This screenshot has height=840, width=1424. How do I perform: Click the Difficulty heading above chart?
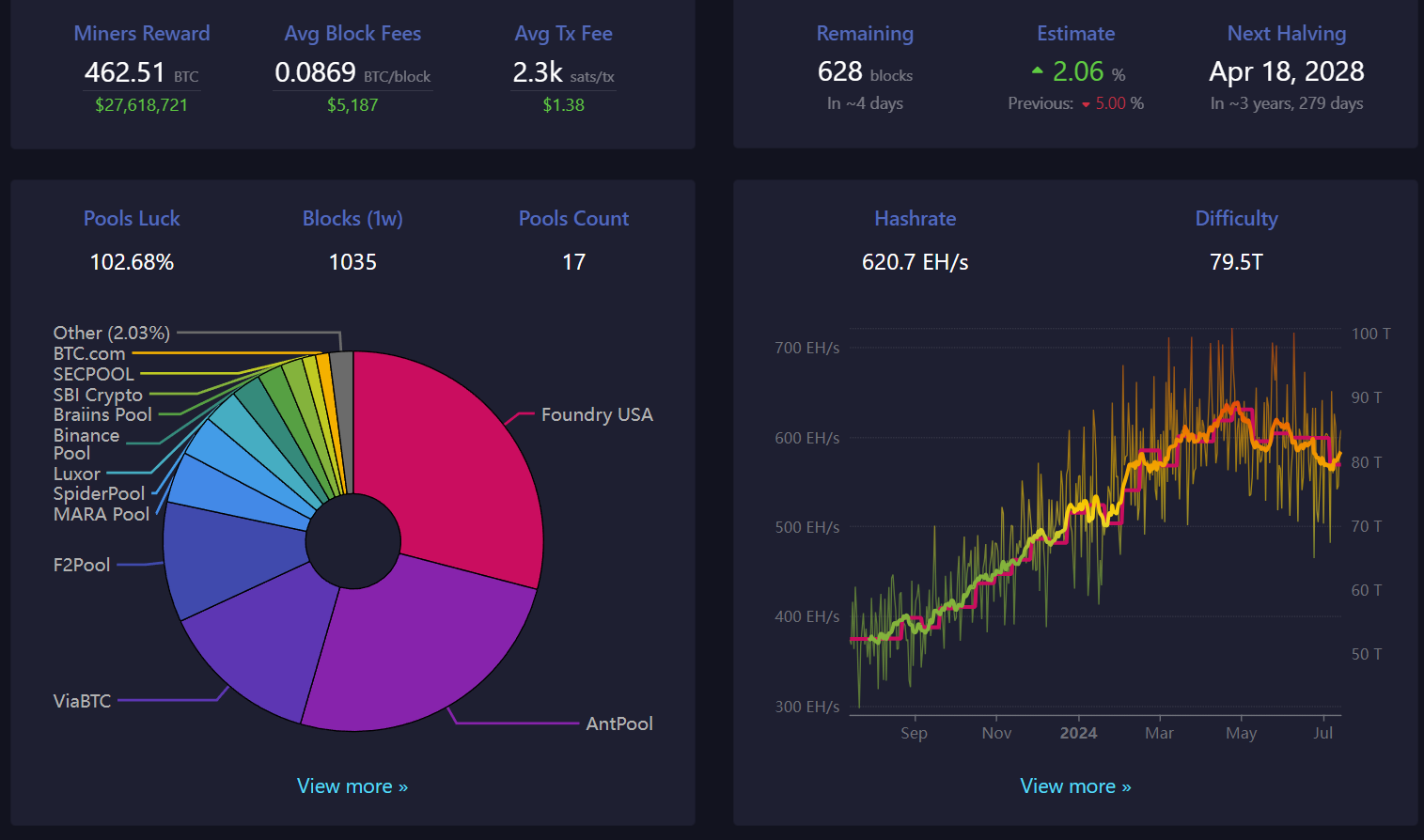(x=1236, y=218)
